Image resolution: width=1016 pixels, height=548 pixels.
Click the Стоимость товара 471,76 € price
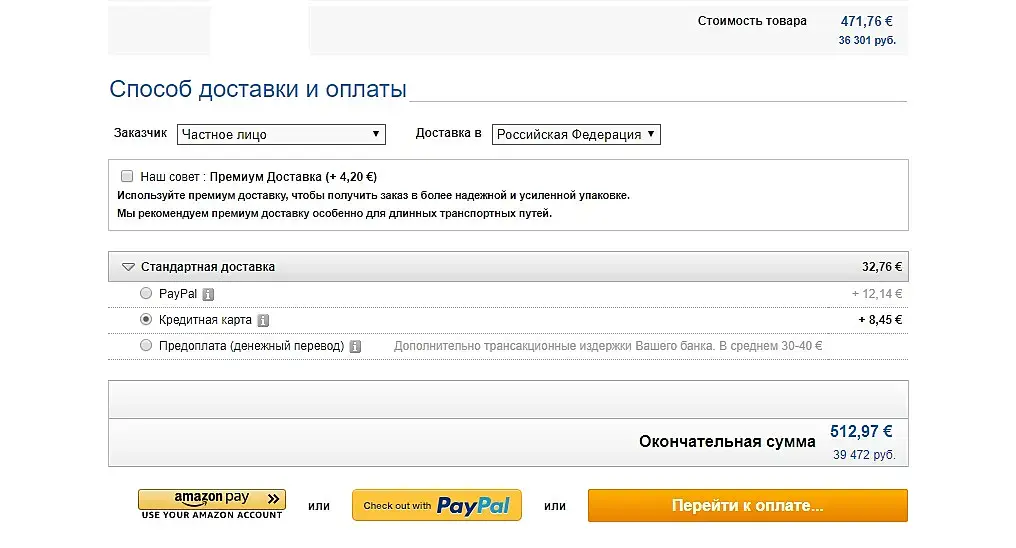(867, 20)
